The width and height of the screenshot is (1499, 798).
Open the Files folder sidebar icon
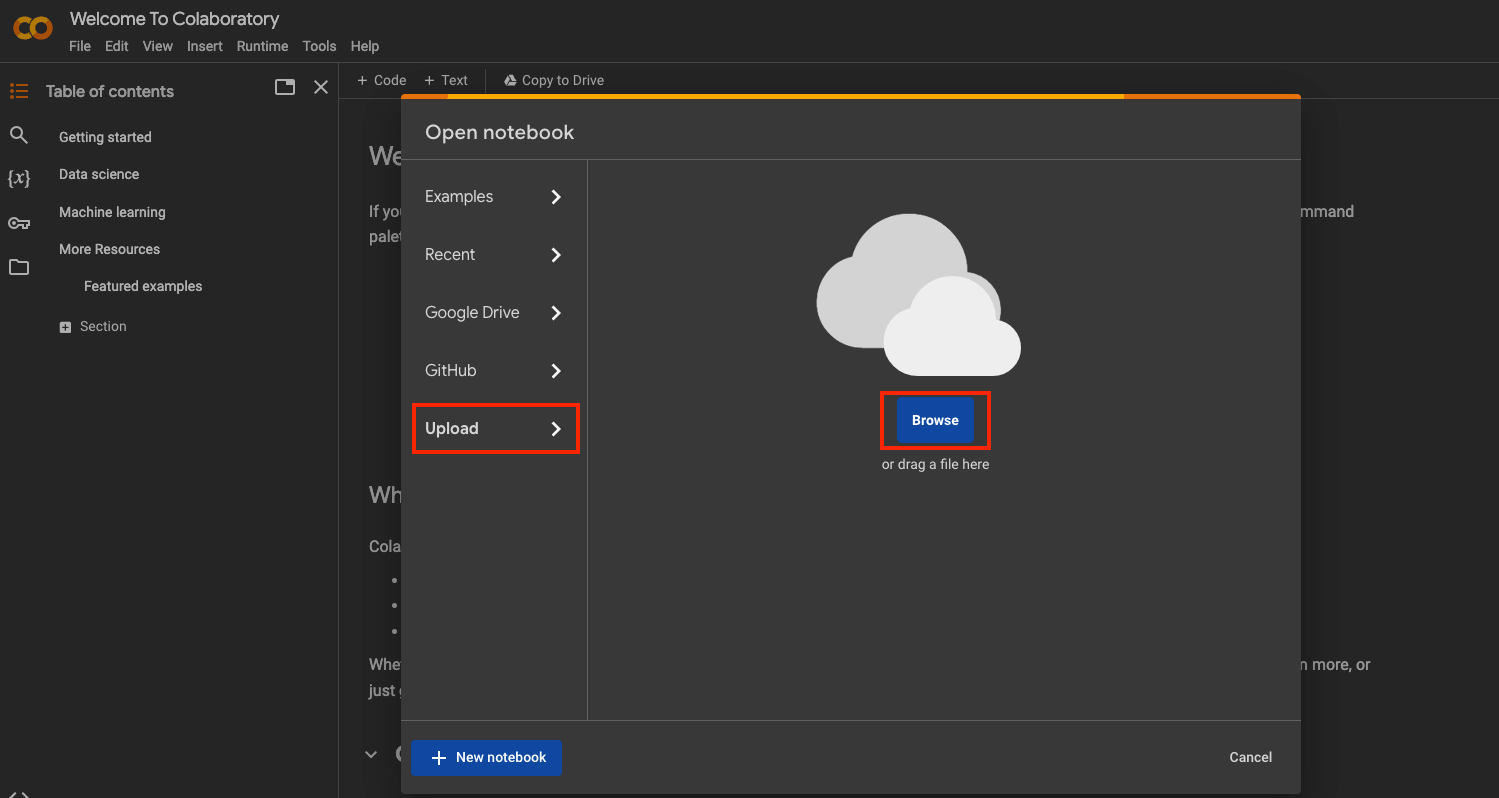point(19,267)
